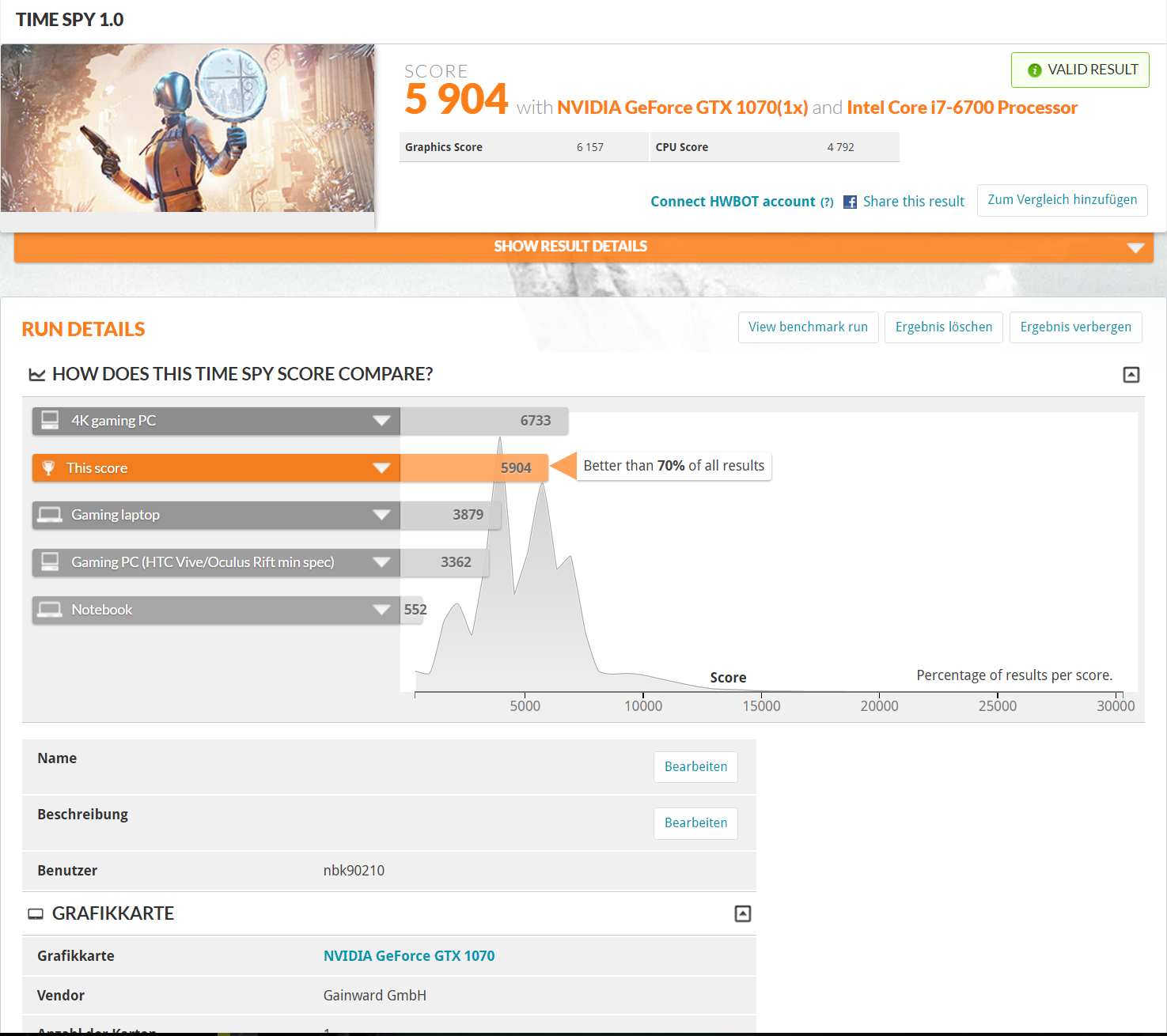
Task: Click the desktop icon in HTC Vive/Oculus Rift row
Action: pyautogui.click(x=50, y=561)
